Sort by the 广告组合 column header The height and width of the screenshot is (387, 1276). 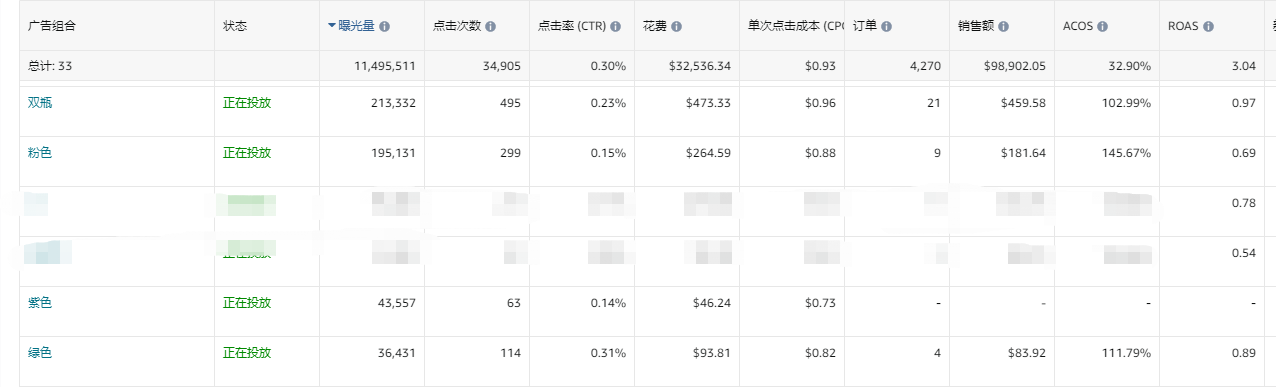pos(51,26)
